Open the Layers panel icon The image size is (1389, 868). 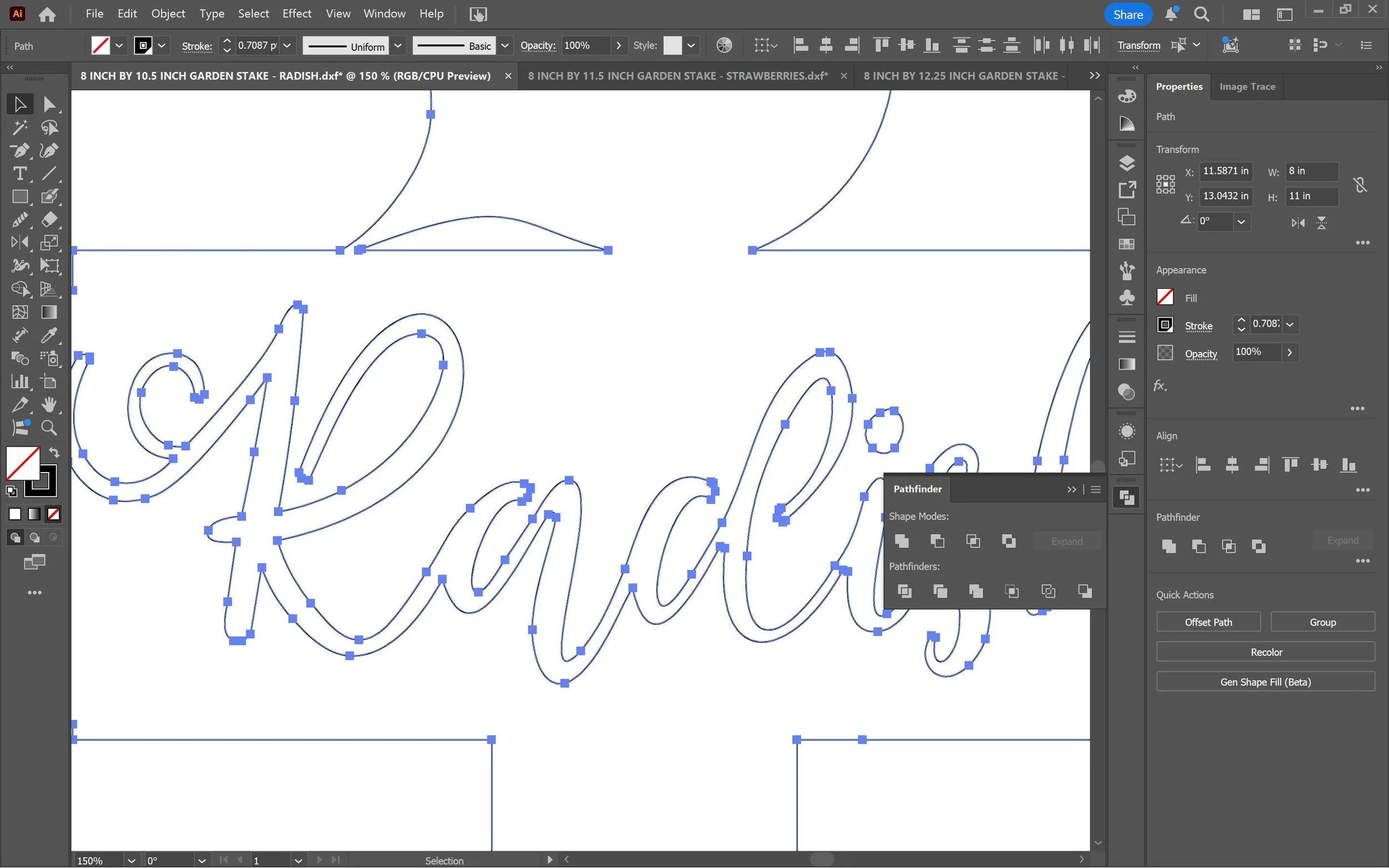coord(1127,164)
